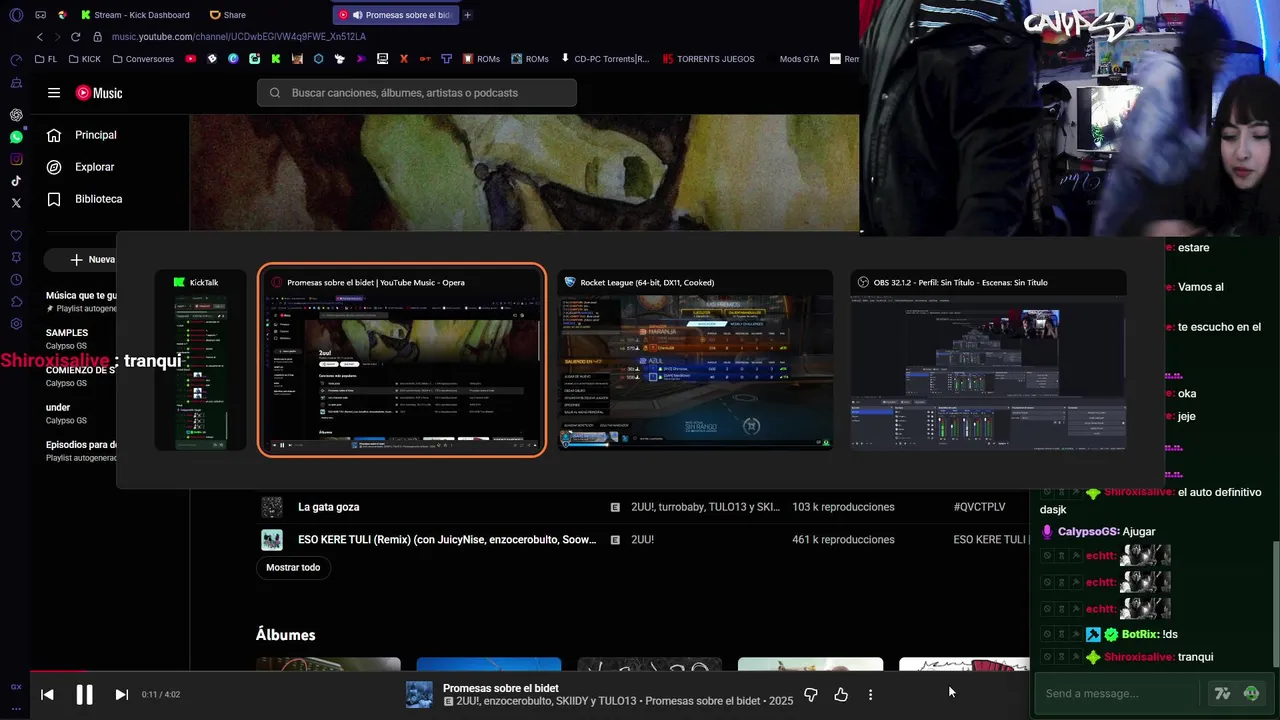Image resolution: width=1280 pixels, height=720 pixels.
Task: Click the Promesas sobre el bidet player thumbnail
Action: (x=419, y=694)
